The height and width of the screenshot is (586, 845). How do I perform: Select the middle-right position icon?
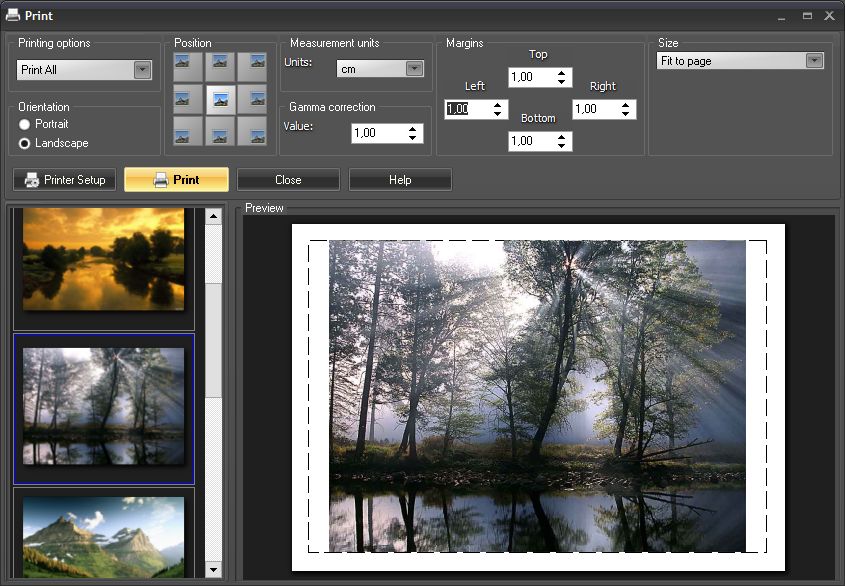click(252, 99)
